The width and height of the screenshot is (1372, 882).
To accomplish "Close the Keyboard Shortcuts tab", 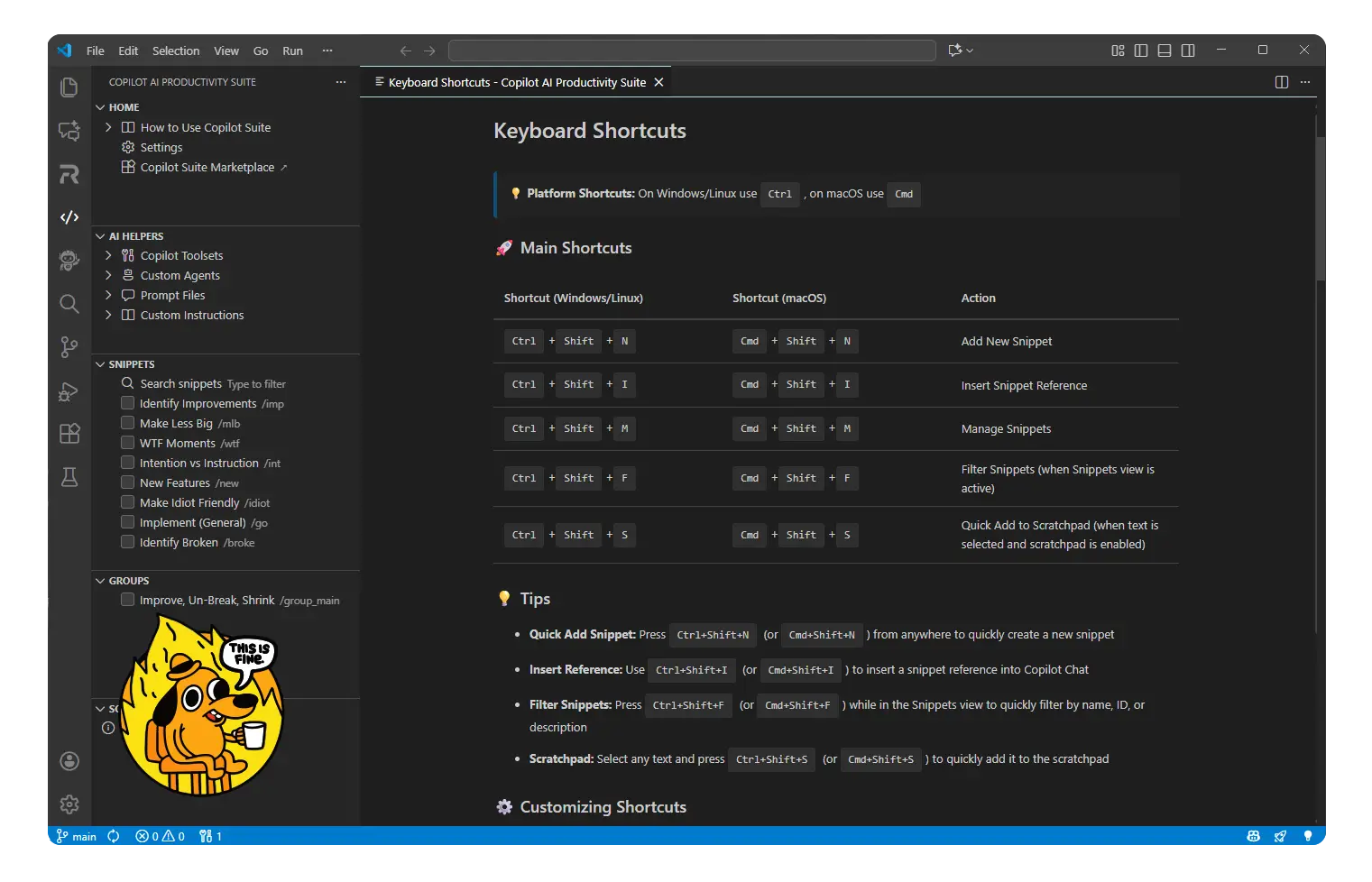I will (x=658, y=82).
